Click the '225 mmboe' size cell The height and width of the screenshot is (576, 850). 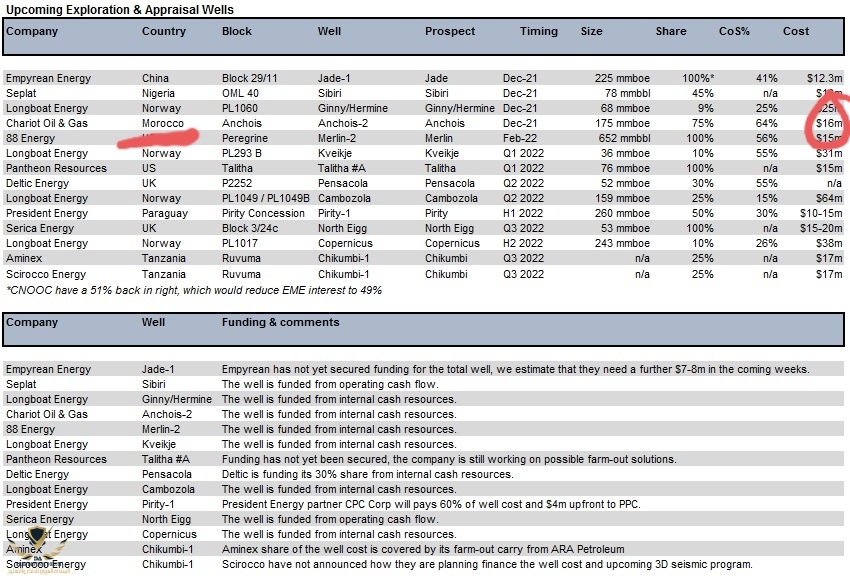(x=622, y=78)
